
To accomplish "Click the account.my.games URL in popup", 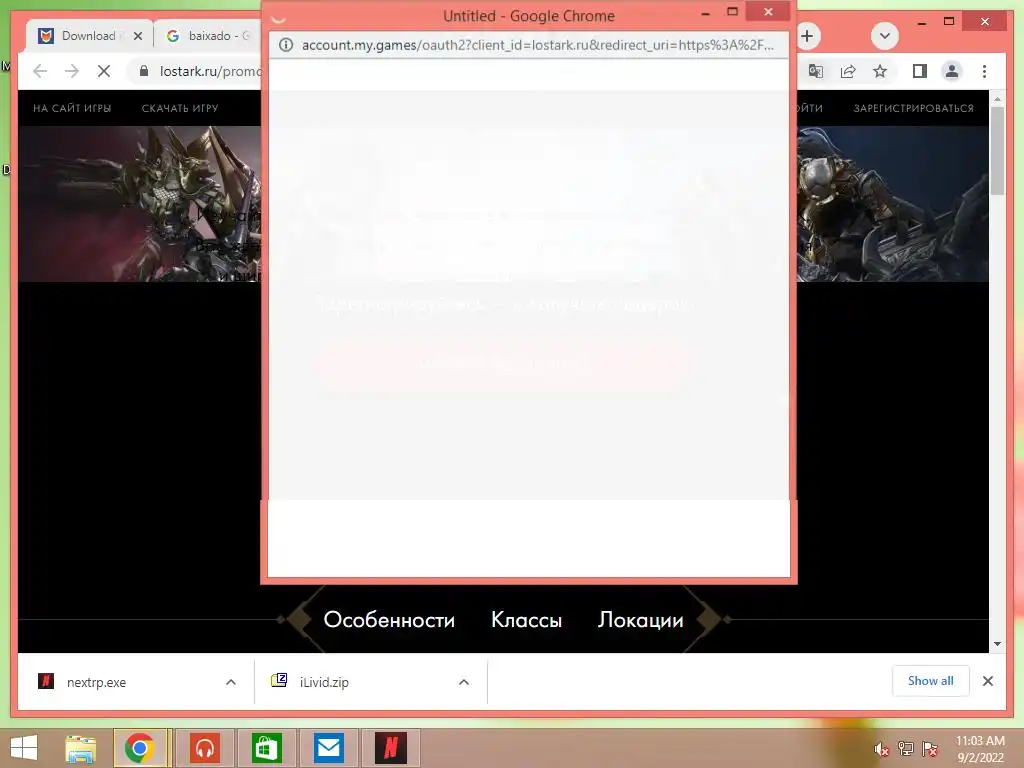I will pos(537,45).
